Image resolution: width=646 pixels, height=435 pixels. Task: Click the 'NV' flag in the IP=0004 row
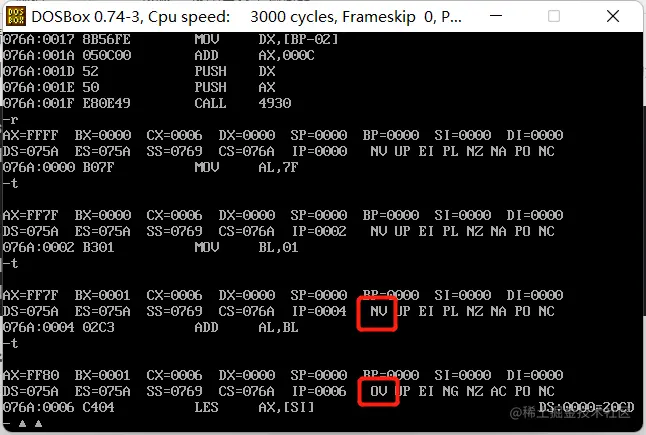[378, 311]
